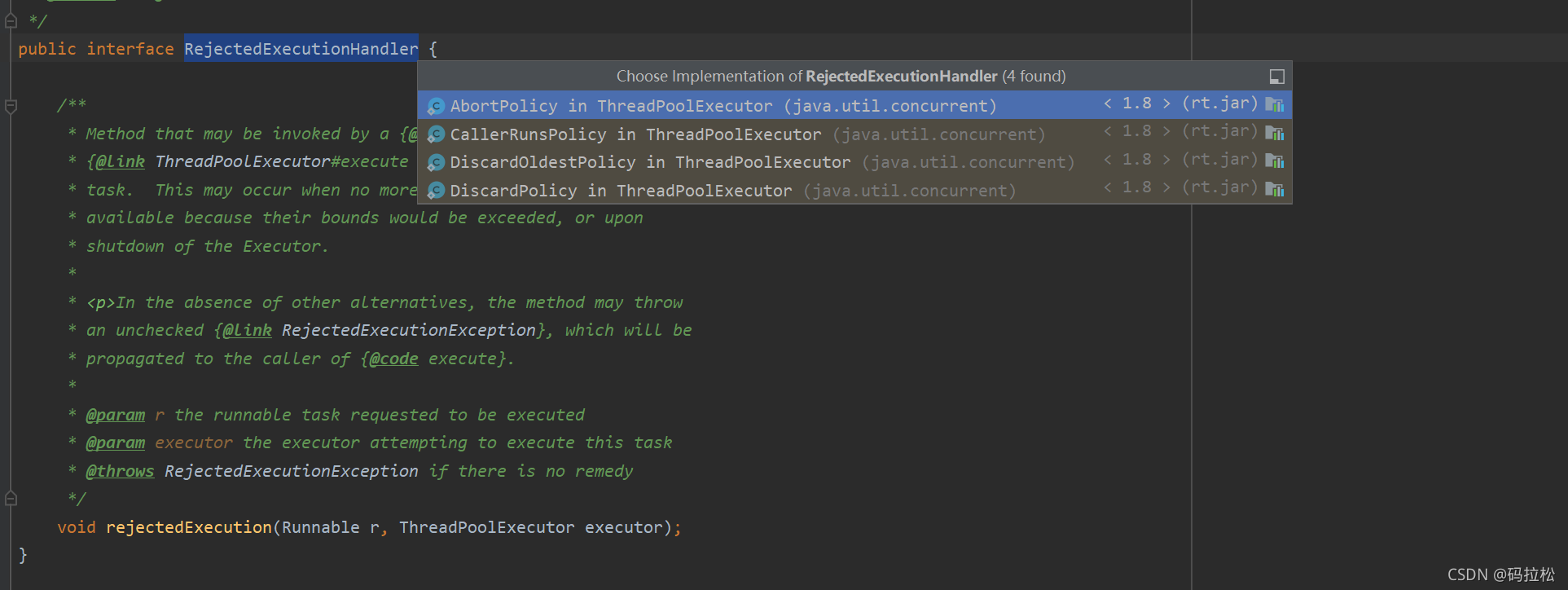Click the Runnable parameter type
This screenshot has height=590, width=1568.
[x=320, y=527]
